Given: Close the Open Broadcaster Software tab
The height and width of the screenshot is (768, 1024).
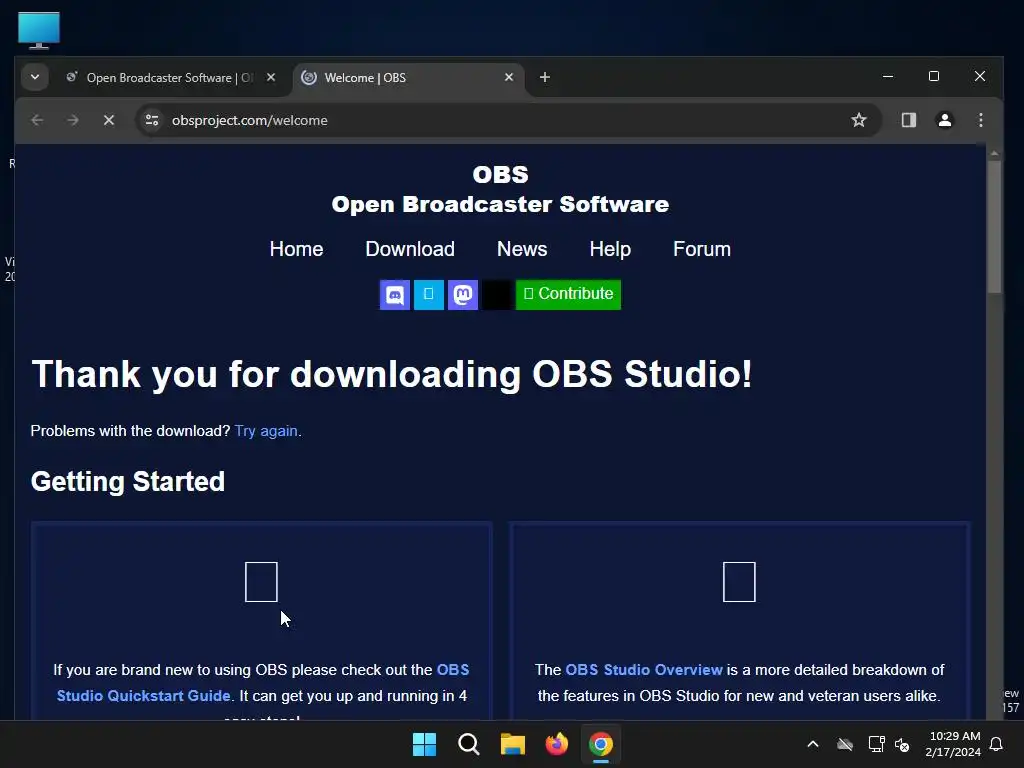Looking at the screenshot, I should click(x=271, y=77).
